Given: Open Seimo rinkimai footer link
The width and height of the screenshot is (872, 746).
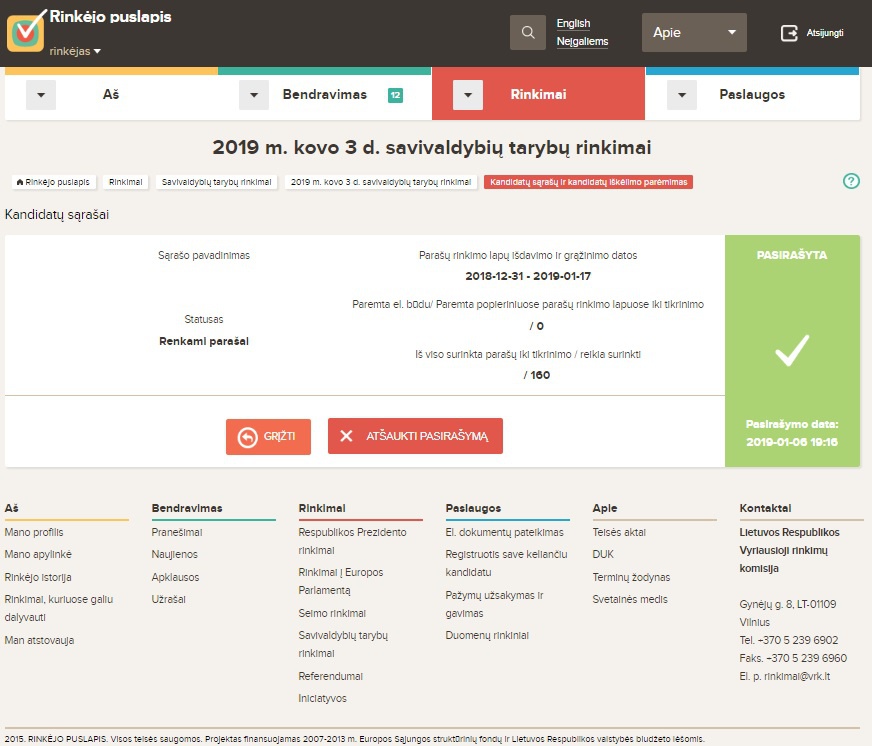Looking at the screenshot, I should pyautogui.click(x=332, y=614).
